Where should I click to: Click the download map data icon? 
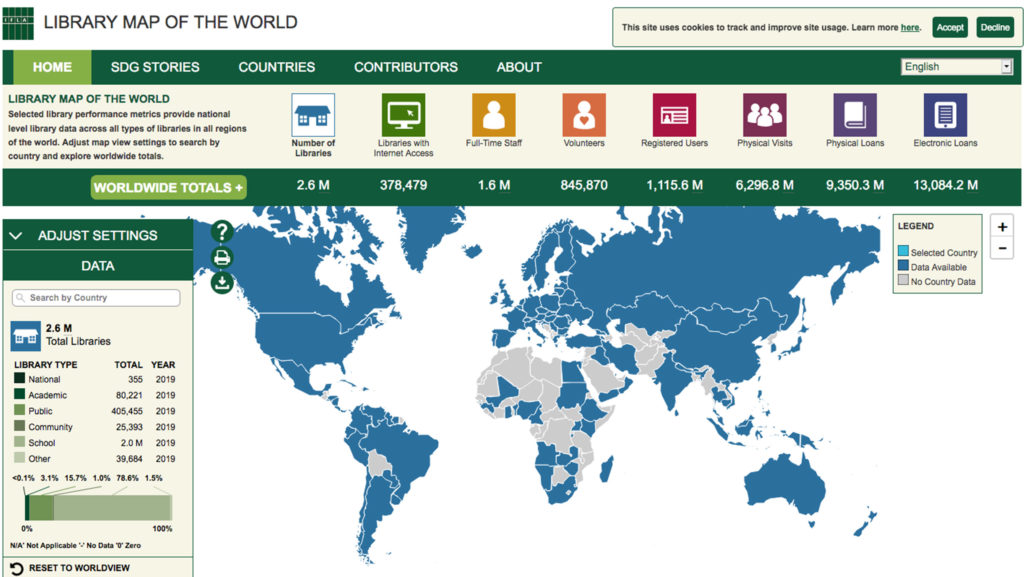point(222,283)
